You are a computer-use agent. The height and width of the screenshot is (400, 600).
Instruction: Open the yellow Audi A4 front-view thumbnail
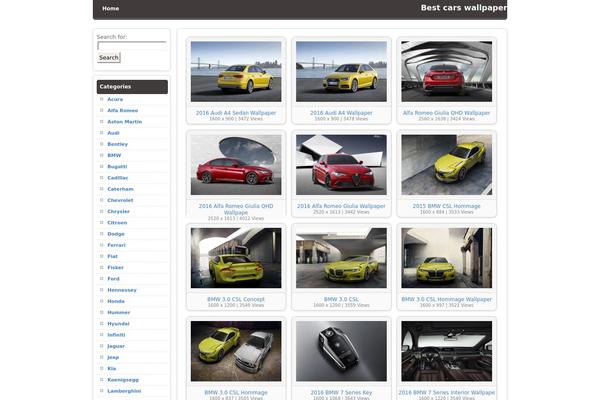tap(341, 72)
